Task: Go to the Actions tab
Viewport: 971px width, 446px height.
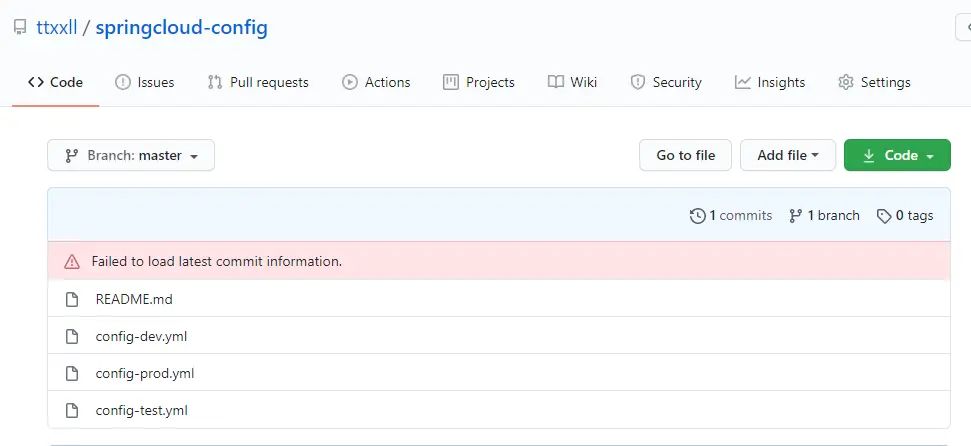Action: [x=376, y=82]
